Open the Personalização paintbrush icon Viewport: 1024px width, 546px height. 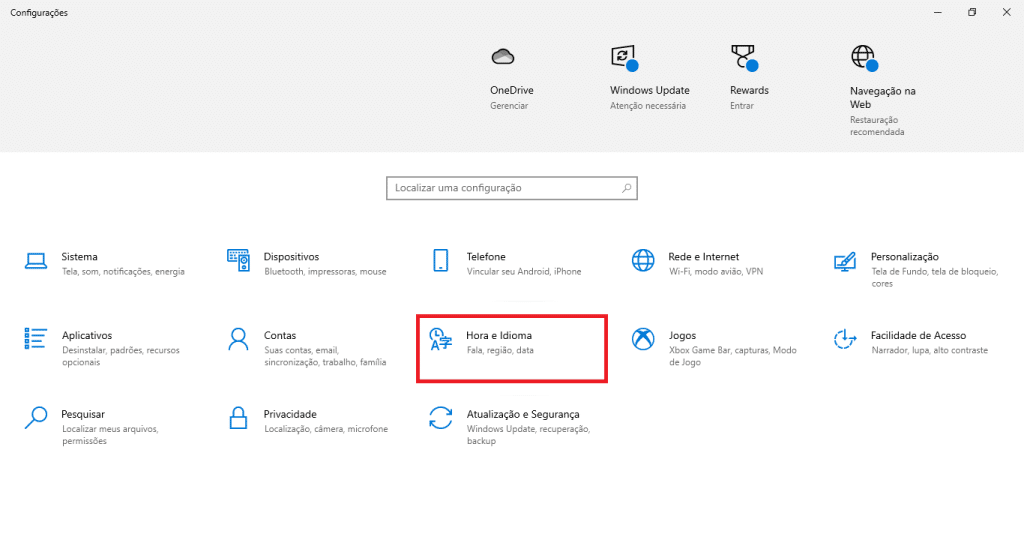point(845,261)
